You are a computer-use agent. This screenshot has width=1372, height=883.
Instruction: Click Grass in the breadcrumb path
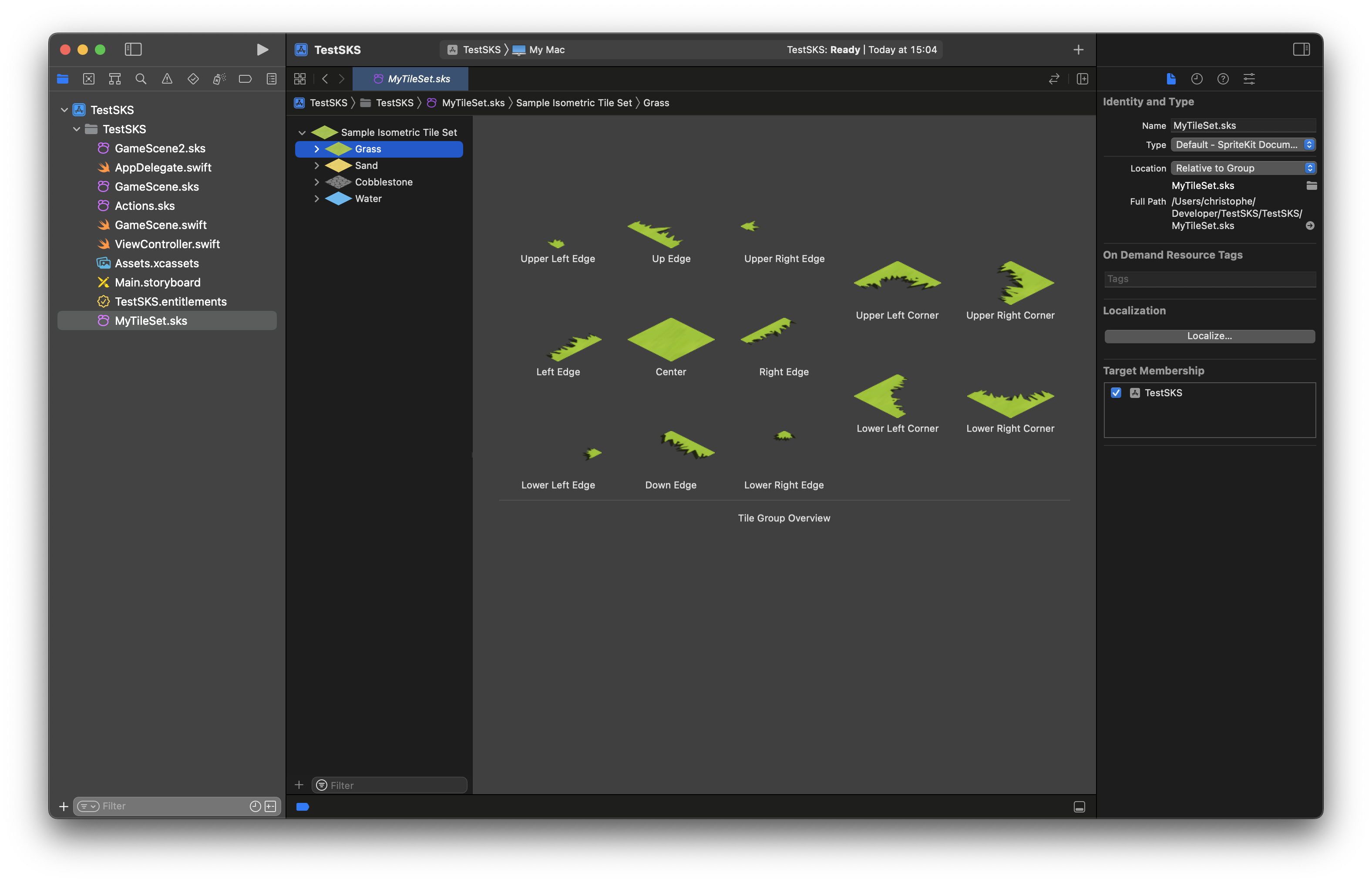point(656,103)
